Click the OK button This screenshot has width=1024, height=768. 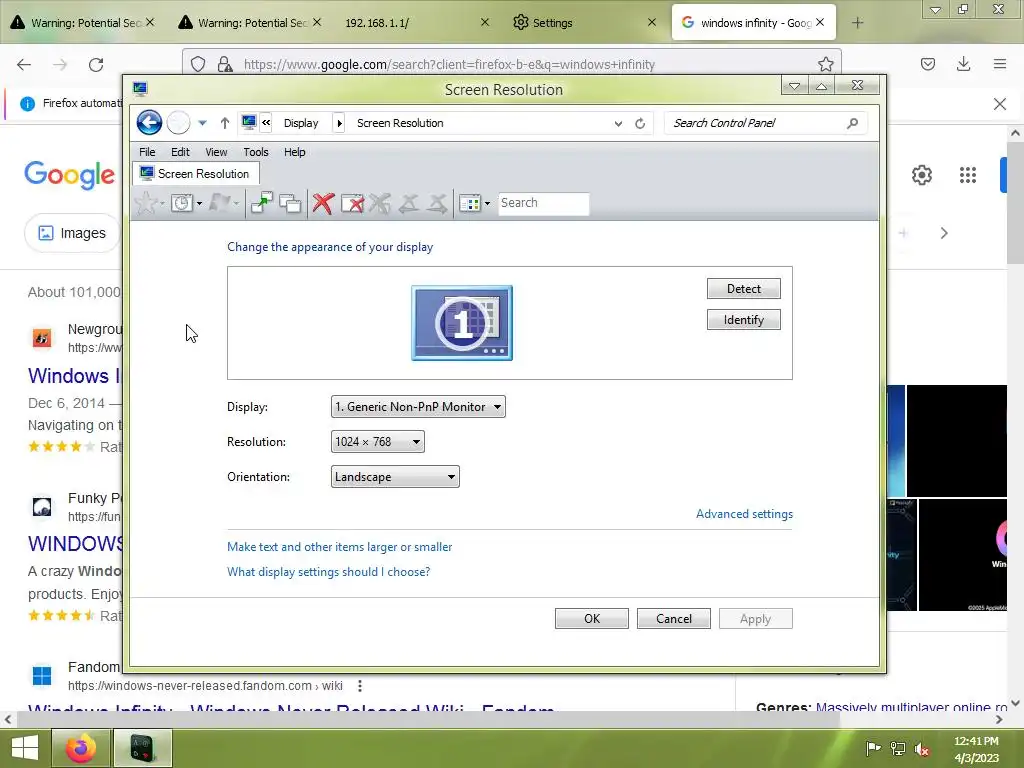pyautogui.click(x=592, y=618)
